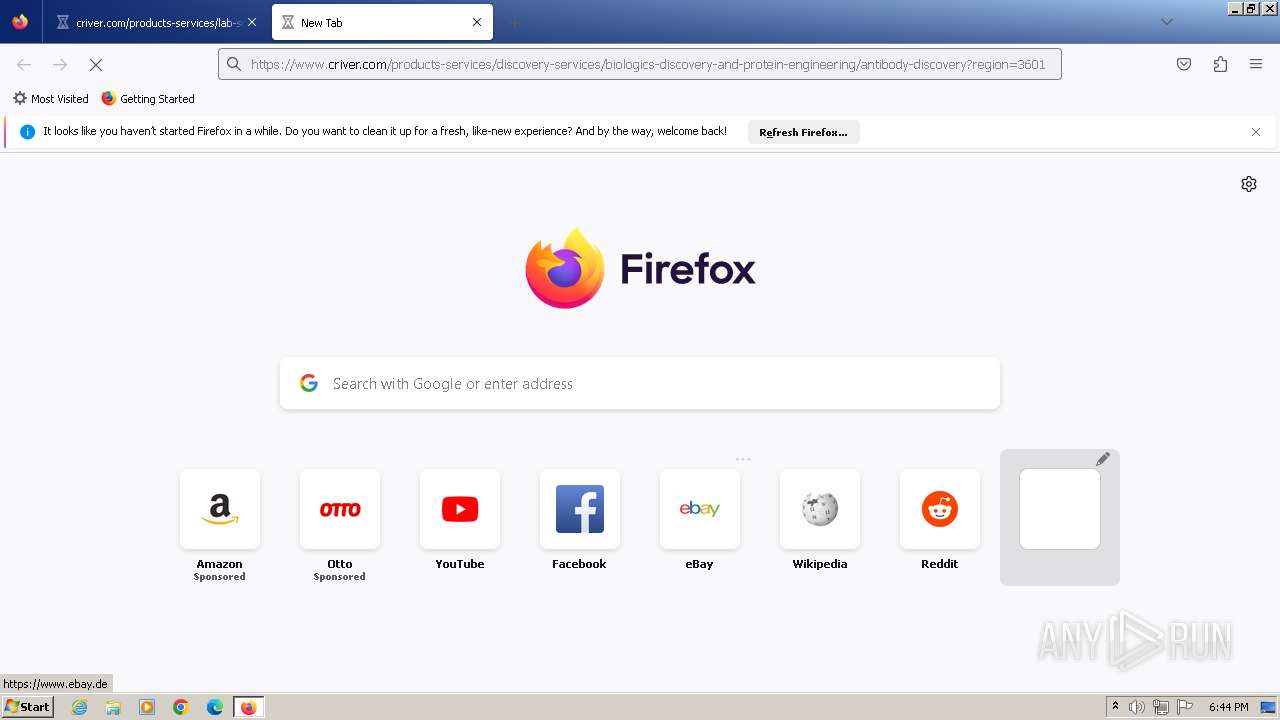1280x720 pixels.
Task: Click the search magnifier in address bar
Action: pos(234,64)
